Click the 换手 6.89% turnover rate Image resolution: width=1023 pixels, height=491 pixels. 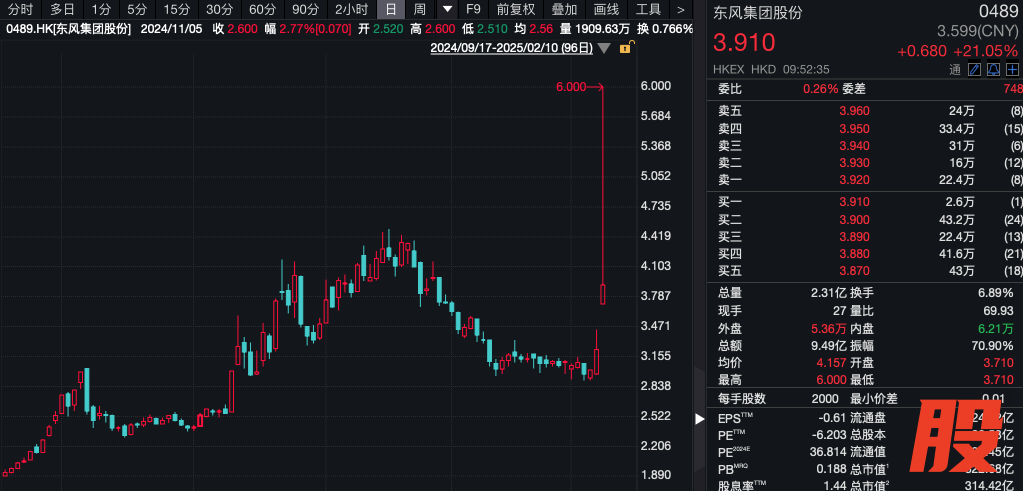point(995,293)
